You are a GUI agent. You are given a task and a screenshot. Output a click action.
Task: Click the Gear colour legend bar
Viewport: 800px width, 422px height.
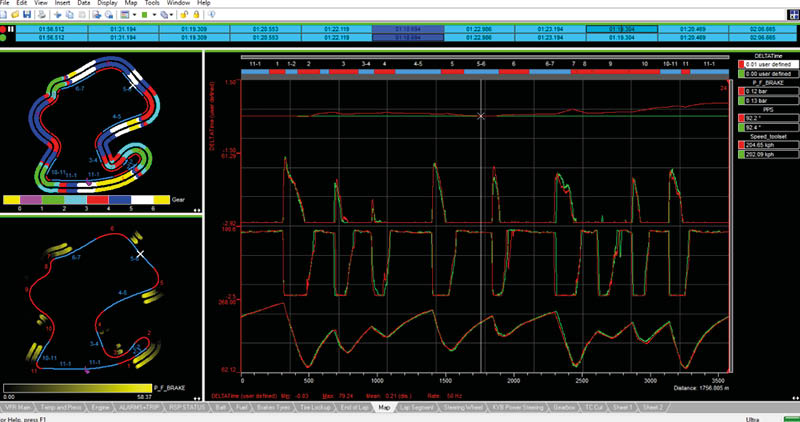[86, 199]
